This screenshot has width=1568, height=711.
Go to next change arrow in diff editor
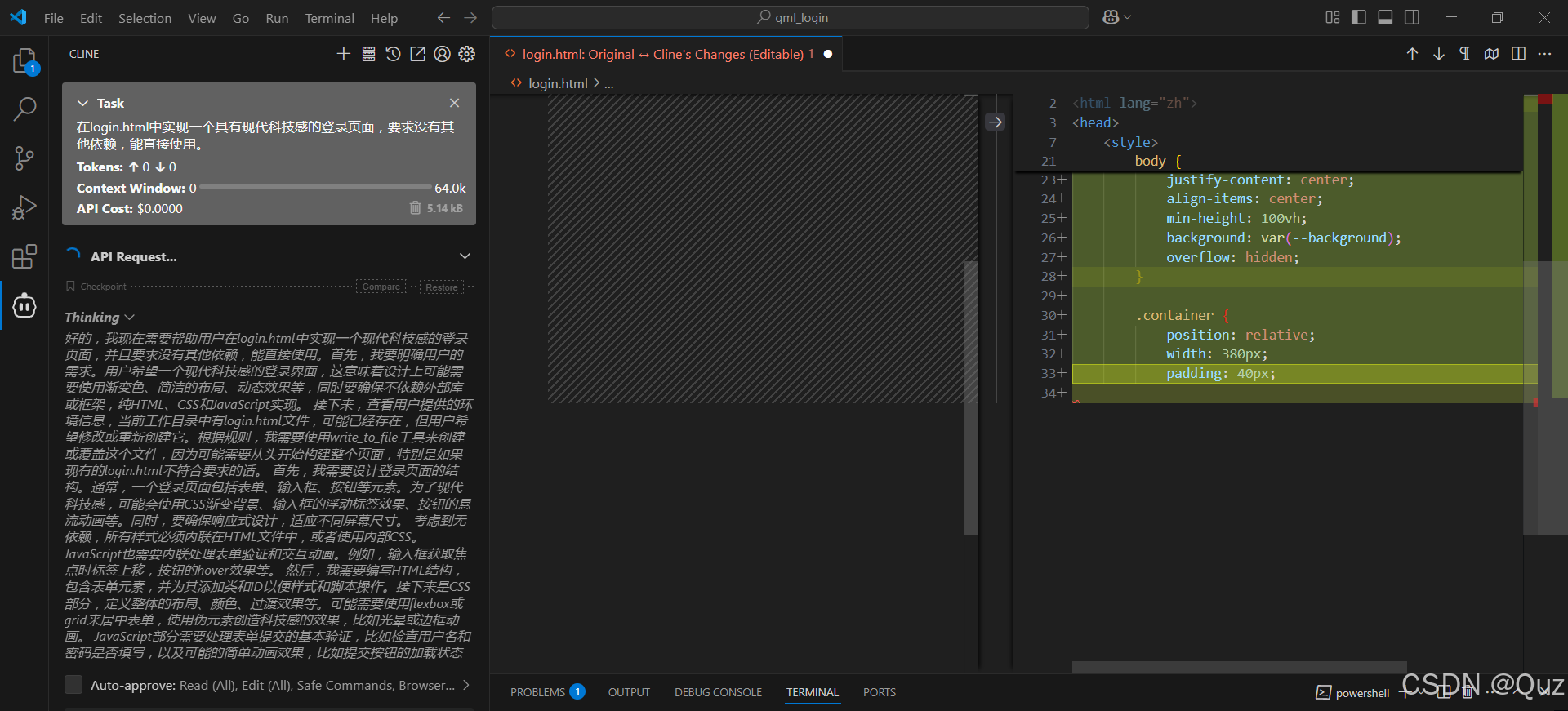[1439, 54]
